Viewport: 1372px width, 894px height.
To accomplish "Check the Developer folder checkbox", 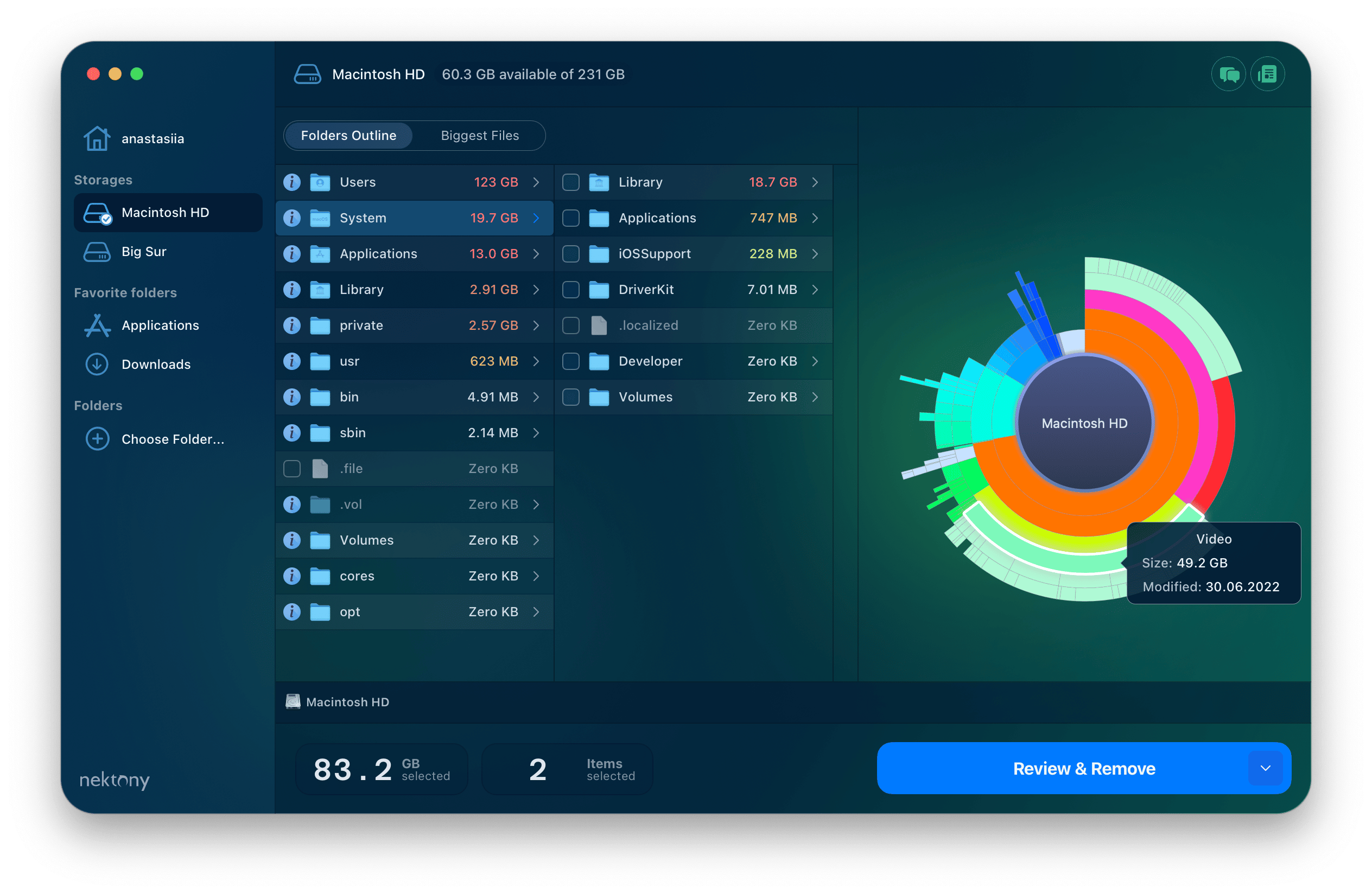I will 571,361.
